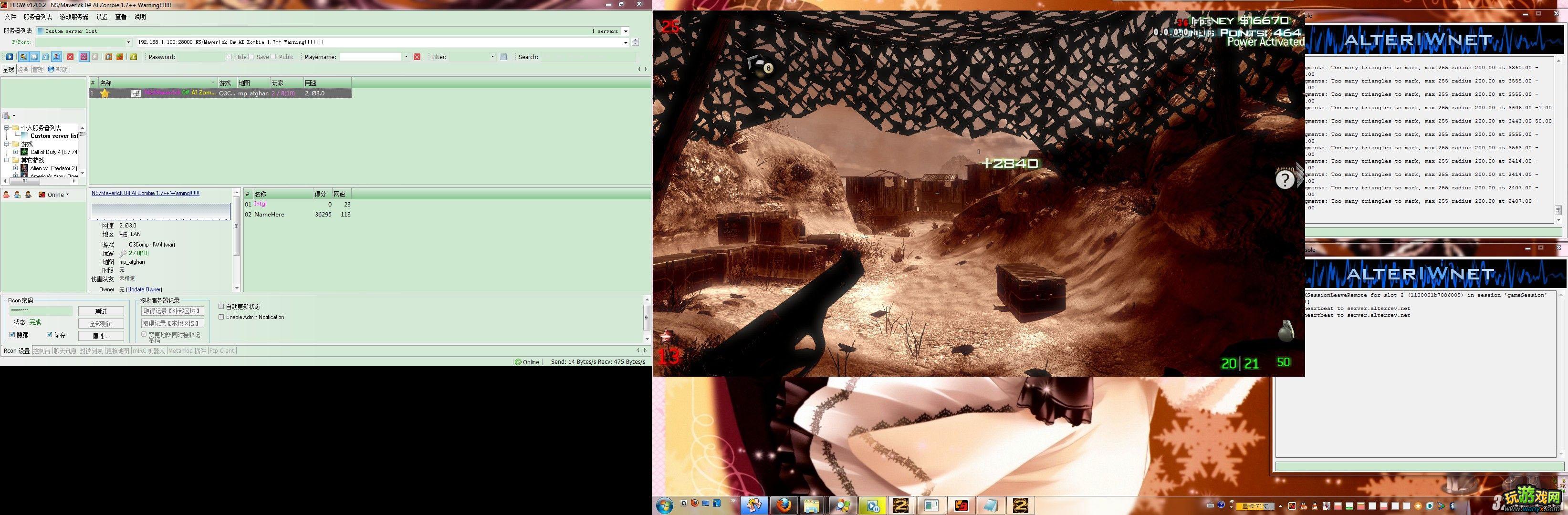Screen dimensions: 1568x515
Task: Open the 文件 menu
Action: (x=10, y=17)
